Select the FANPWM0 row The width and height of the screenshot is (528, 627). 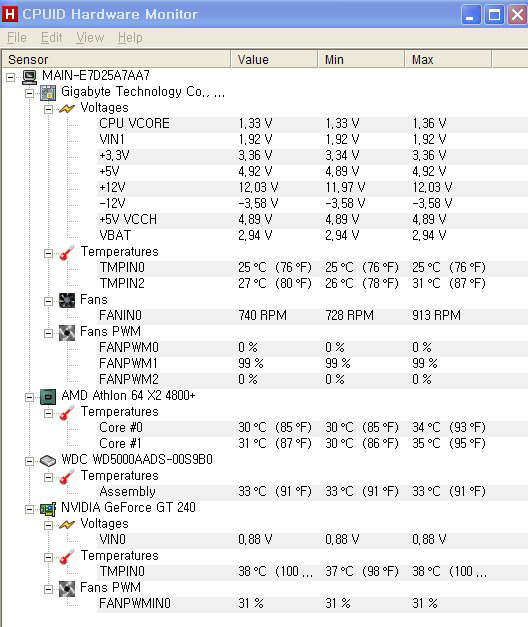tap(312, 348)
